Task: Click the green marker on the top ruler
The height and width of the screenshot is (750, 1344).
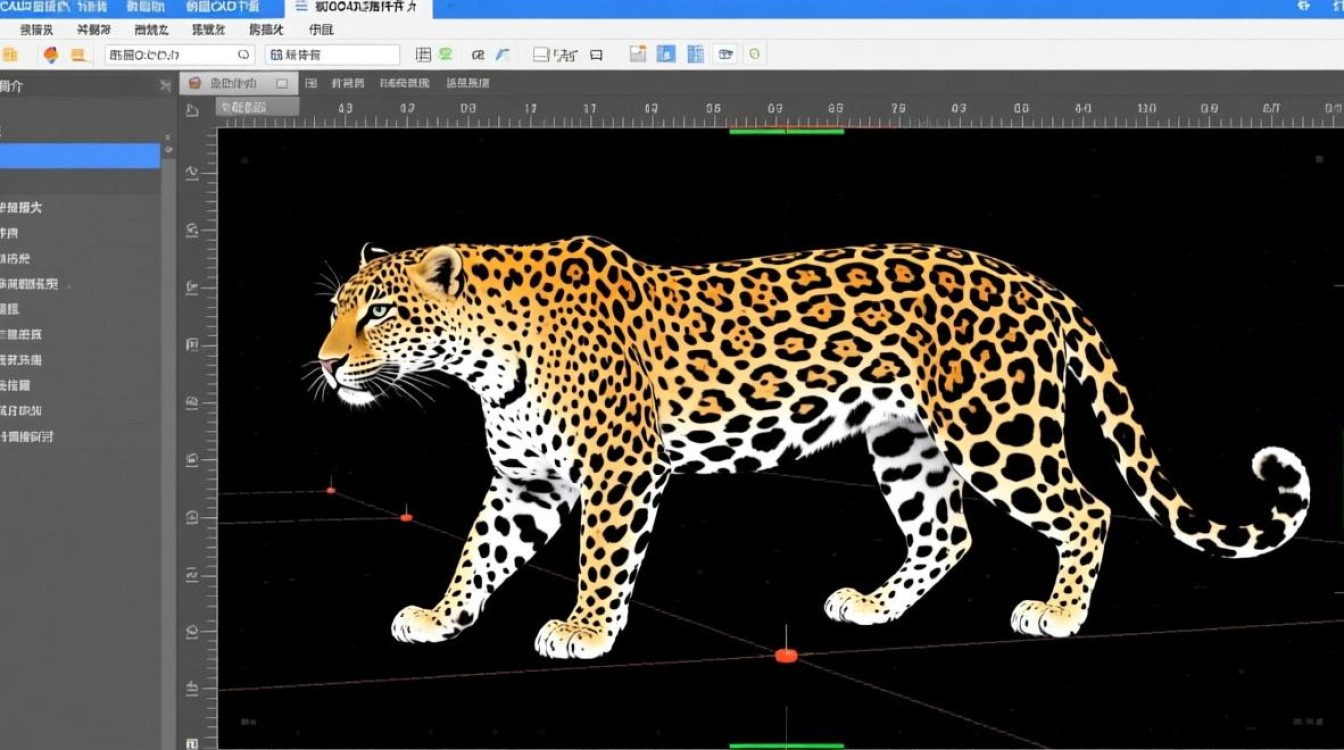Action: 786,131
